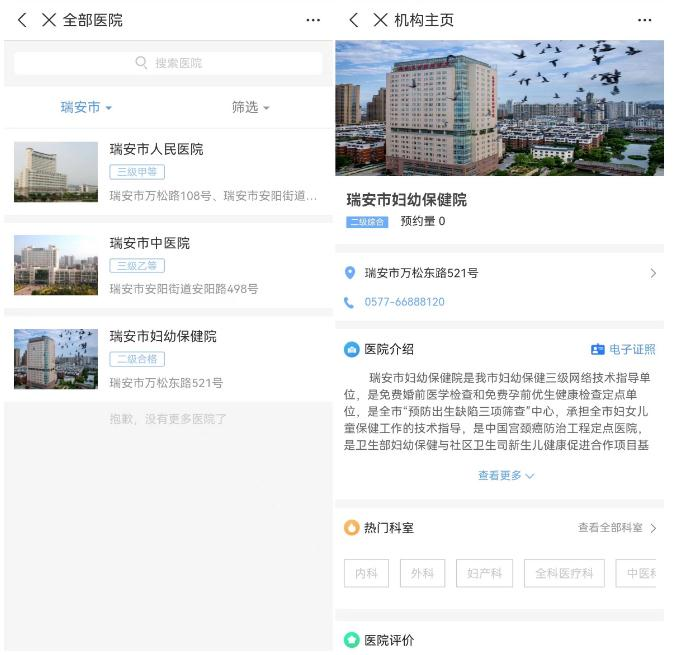The height and width of the screenshot is (655, 688).
Task: Choose the 全科医疗科 department tag
Action: click(x=565, y=573)
